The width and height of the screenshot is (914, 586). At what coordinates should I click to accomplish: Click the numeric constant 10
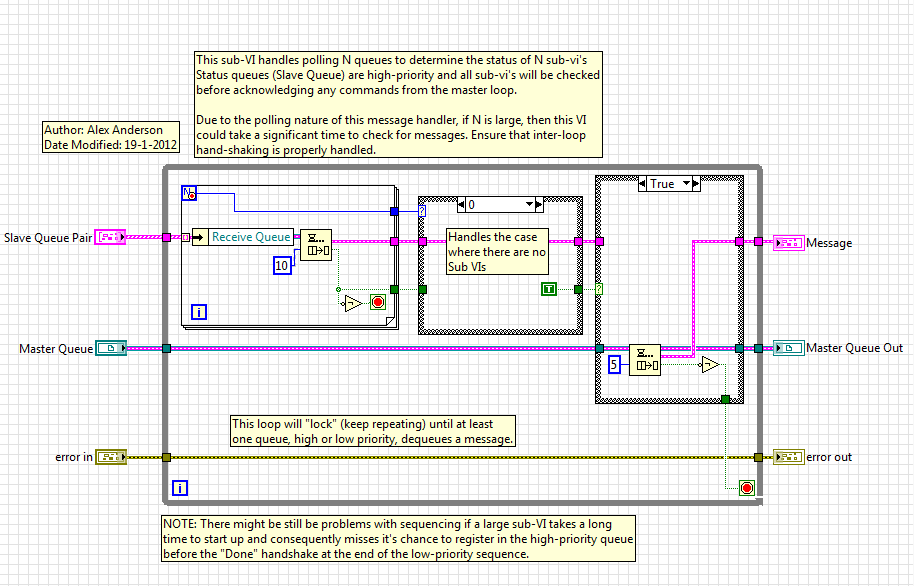pyautogui.click(x=283, y=265)
